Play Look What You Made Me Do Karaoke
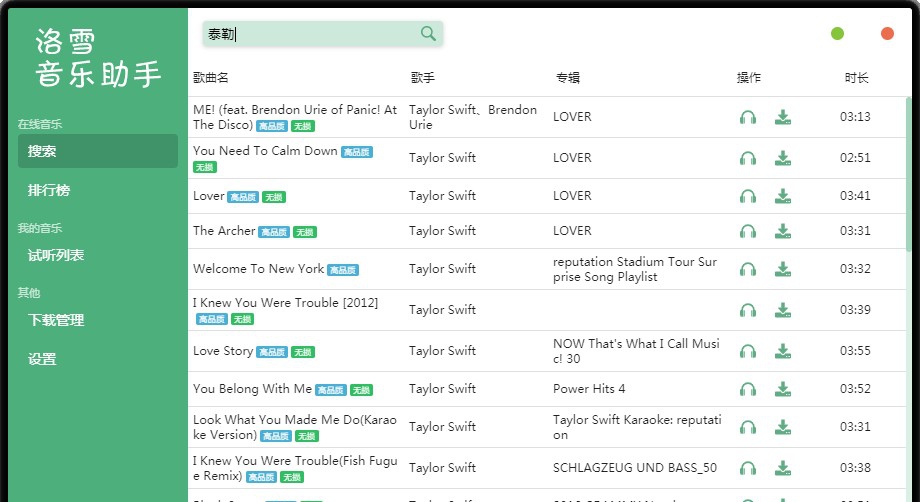 (748, 428)
